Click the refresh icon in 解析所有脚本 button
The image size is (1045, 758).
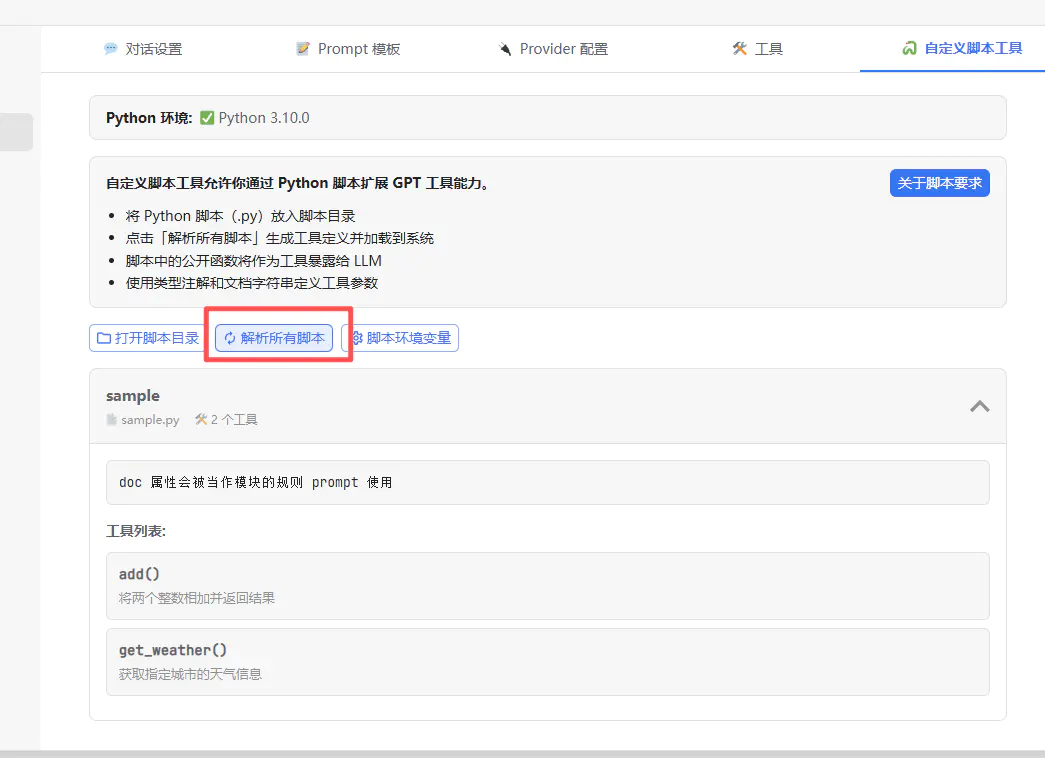point(229,338)
